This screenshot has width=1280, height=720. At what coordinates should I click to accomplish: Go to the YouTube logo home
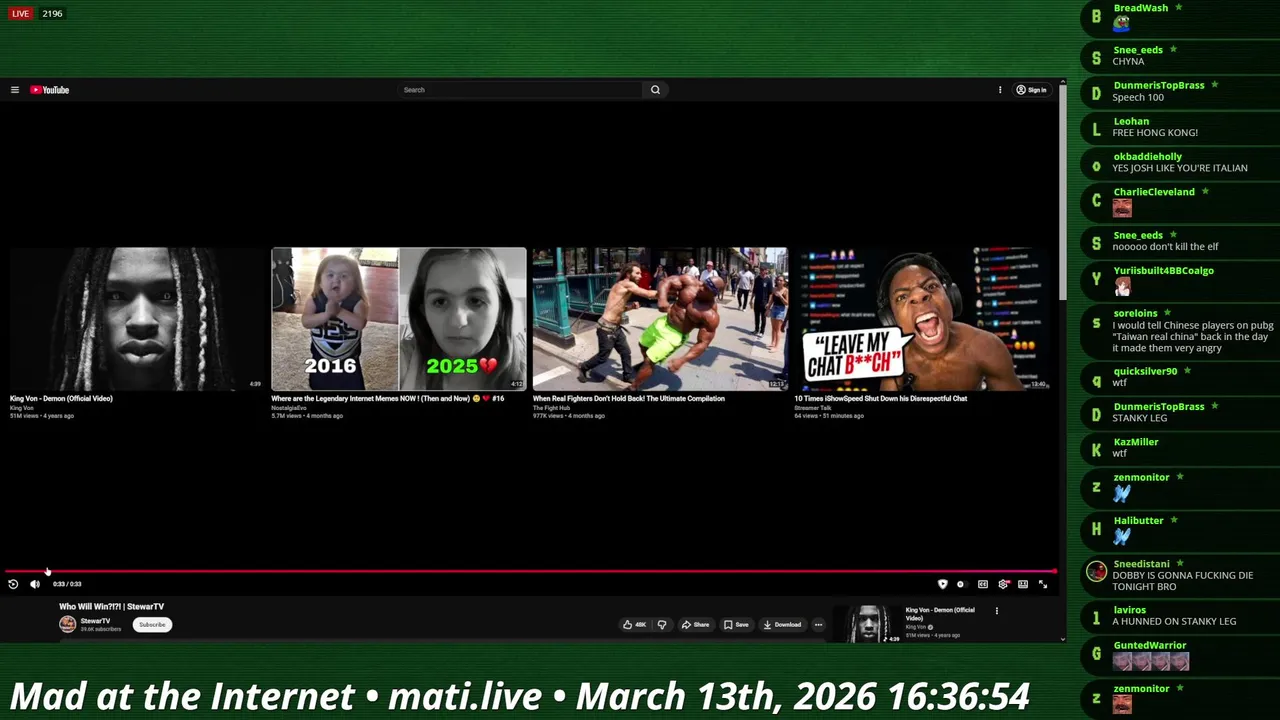coord(49,90)
